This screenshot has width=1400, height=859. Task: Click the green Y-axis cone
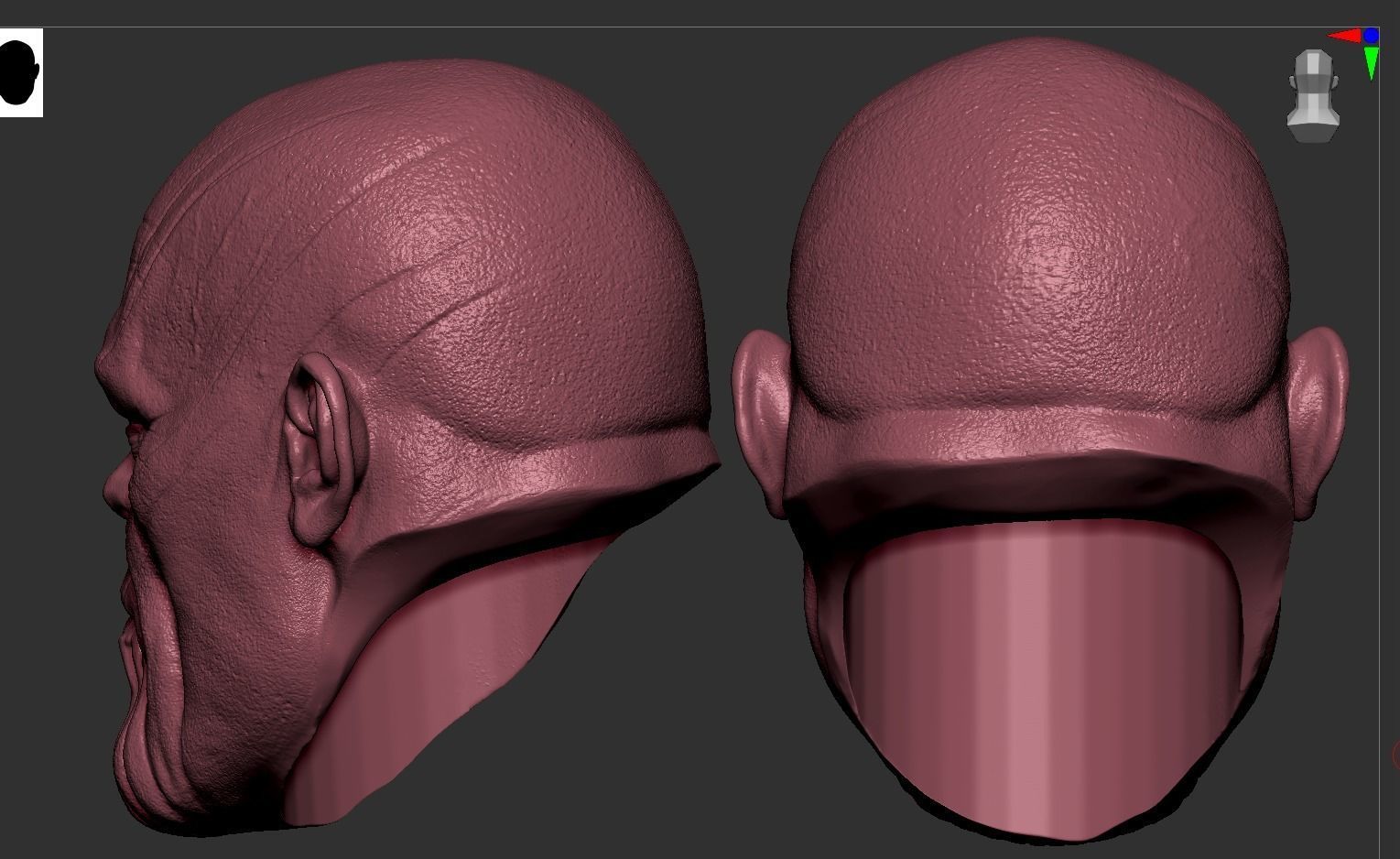click(1371, 63)
